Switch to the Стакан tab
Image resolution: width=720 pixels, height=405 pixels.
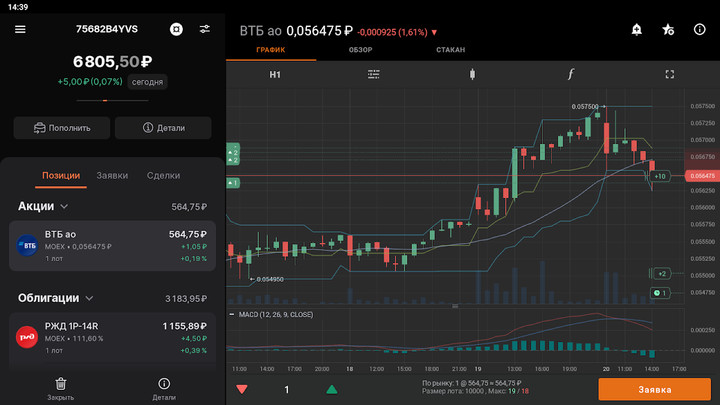pyautogui.click(x=450, y=50)
